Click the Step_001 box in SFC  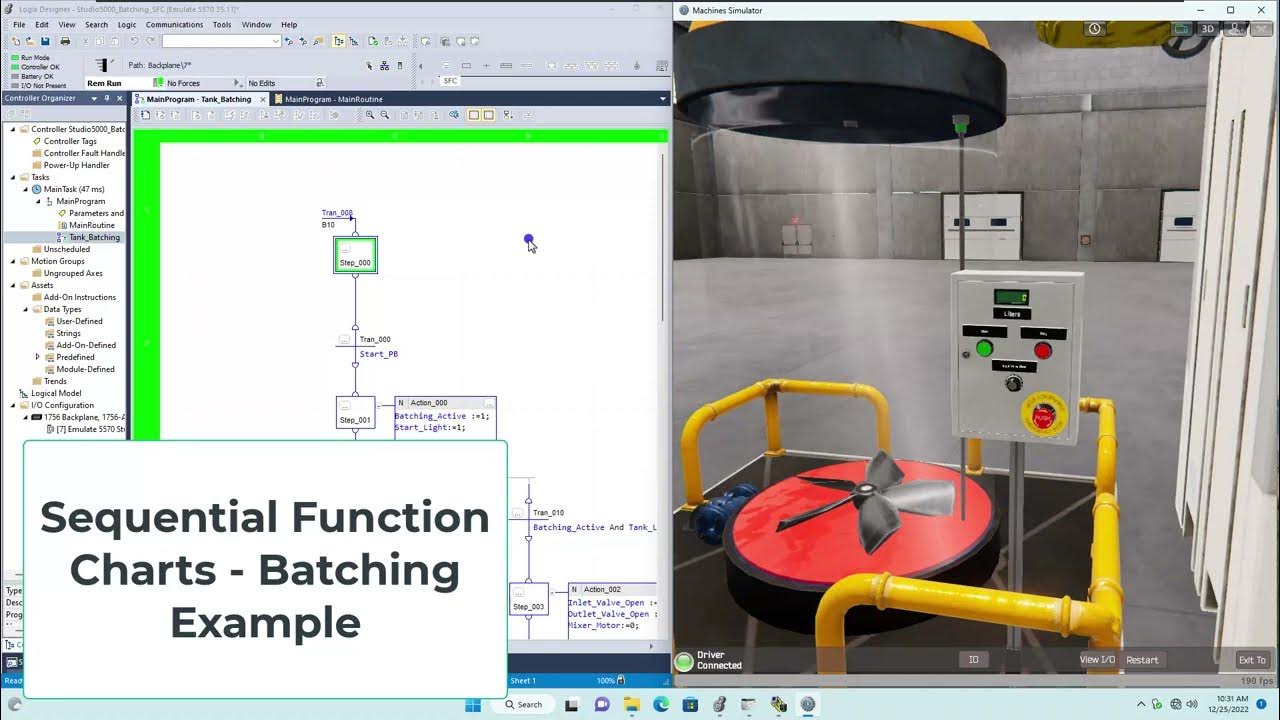355,412
